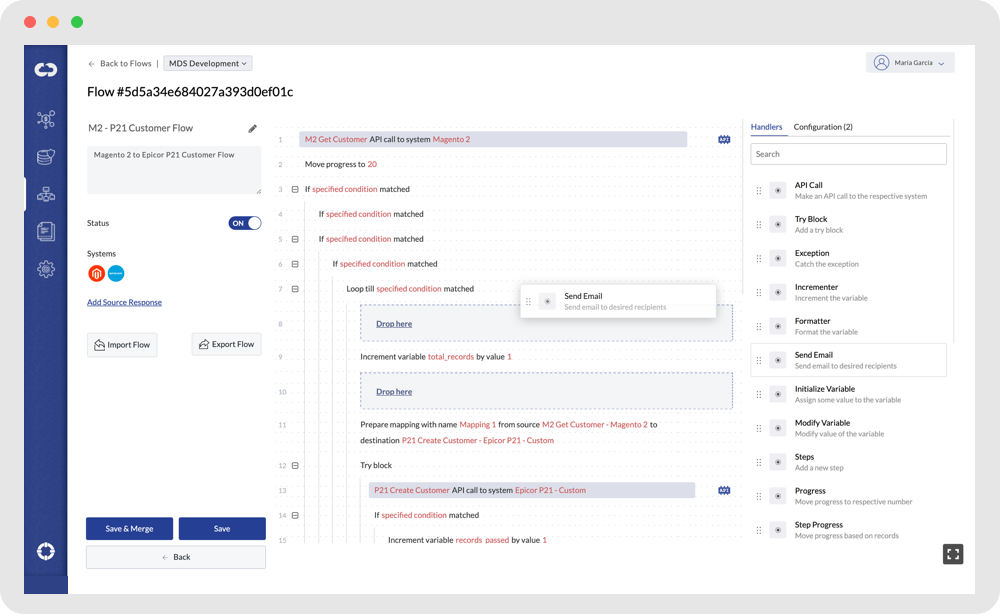1000x614 pixels.
Task: Turn off the Status toggle
Action: click(245, 223)
